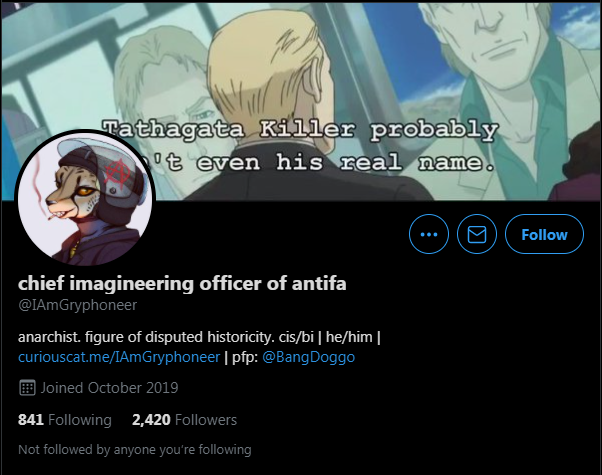Click the 'Tathagata Killer probably' subtitle text
Viewport: 602px width, 475px height.
[301, 129]
